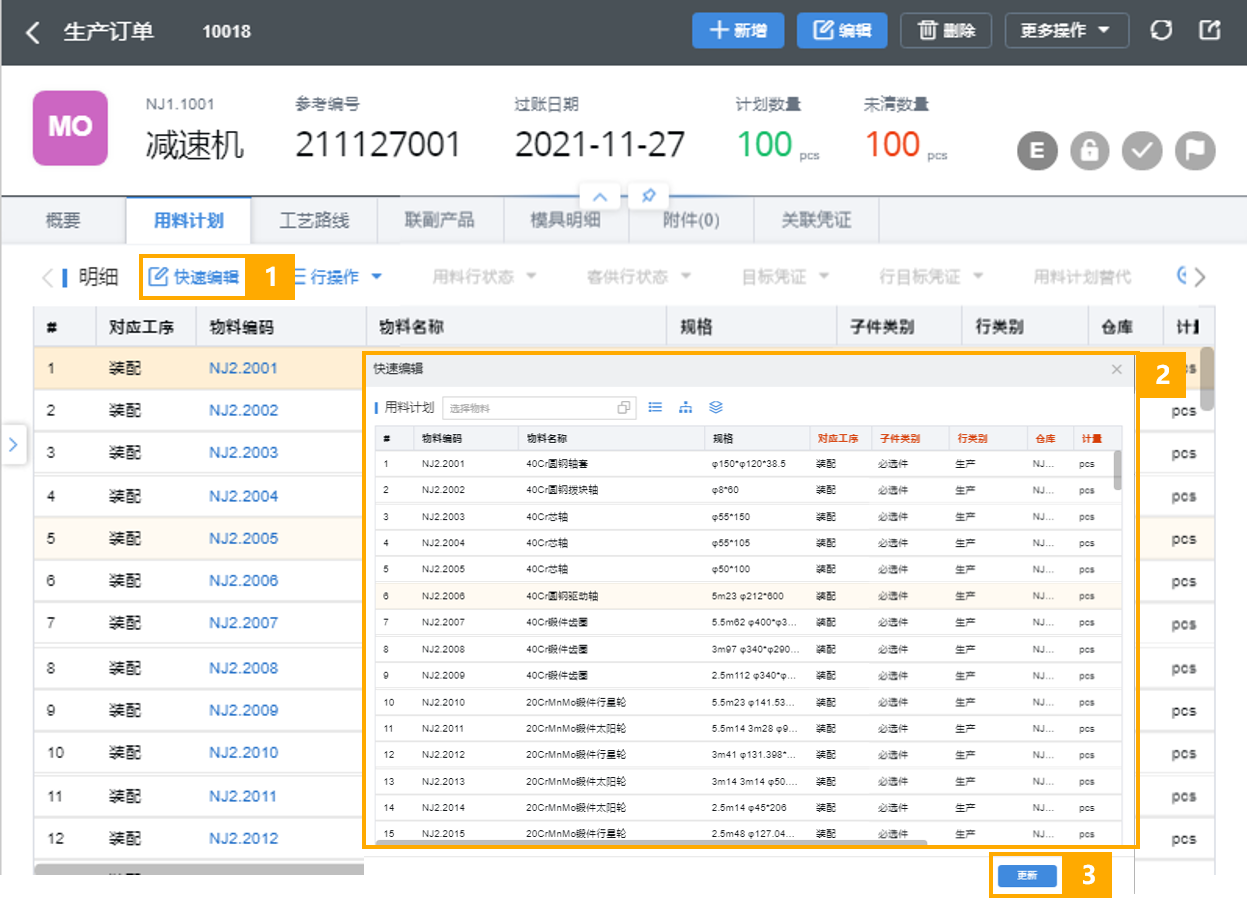Click the lock status icon
This screenshot has width=1247, height=906.
[1090, 151]
